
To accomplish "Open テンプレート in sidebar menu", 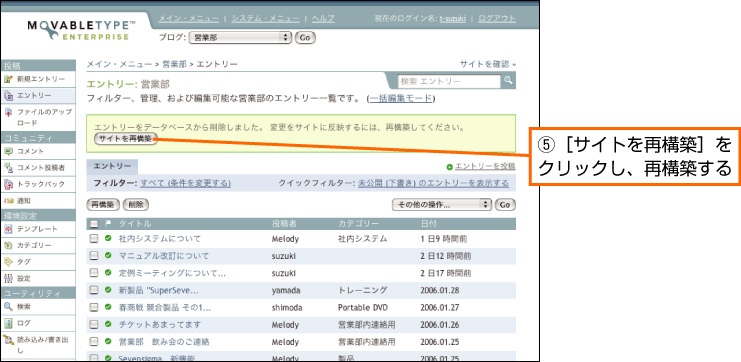I will click(x=37, y=229).
